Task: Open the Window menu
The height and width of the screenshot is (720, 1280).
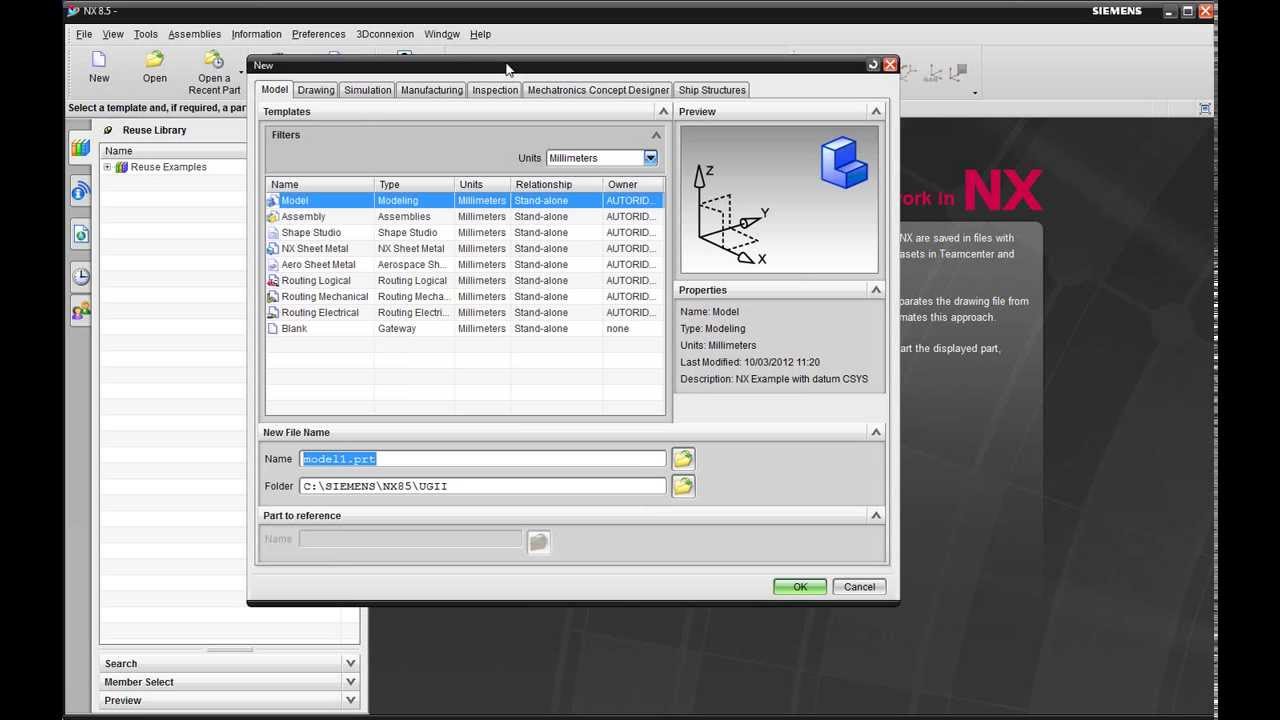Action: tap(442, 34)
